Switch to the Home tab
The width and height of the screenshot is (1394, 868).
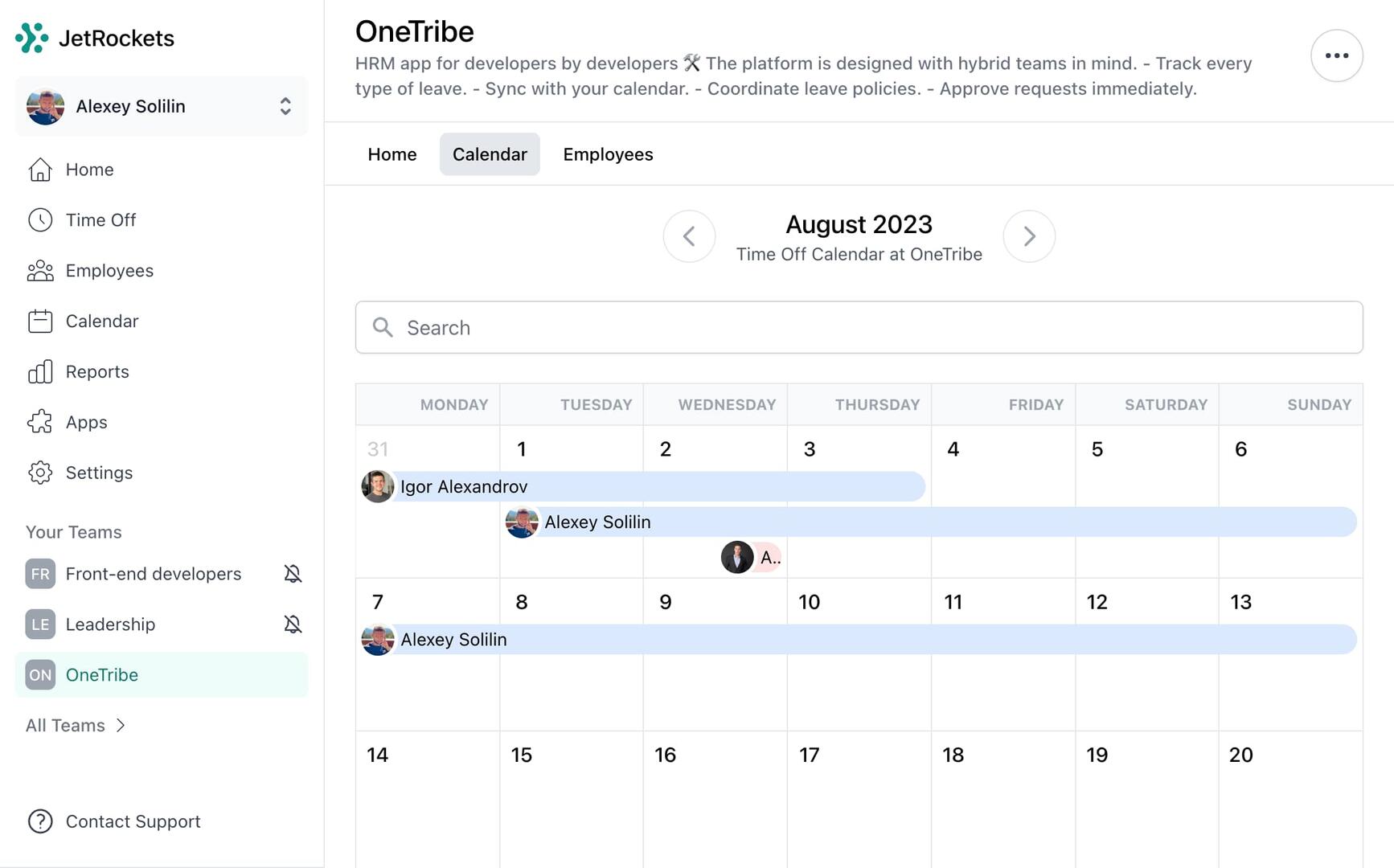392,154
